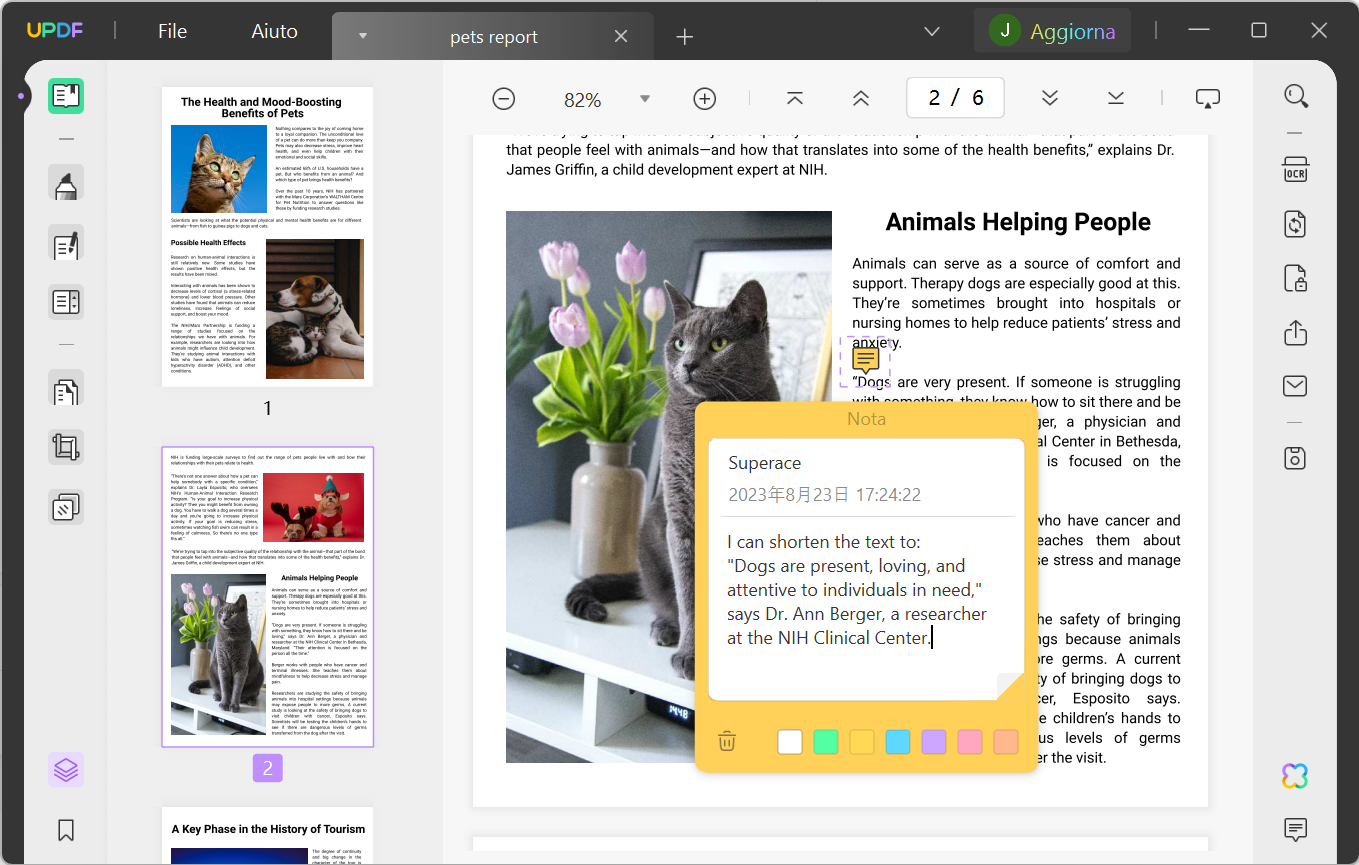Expand the window list chevron near Aggiorna

(x=932, y=32)
